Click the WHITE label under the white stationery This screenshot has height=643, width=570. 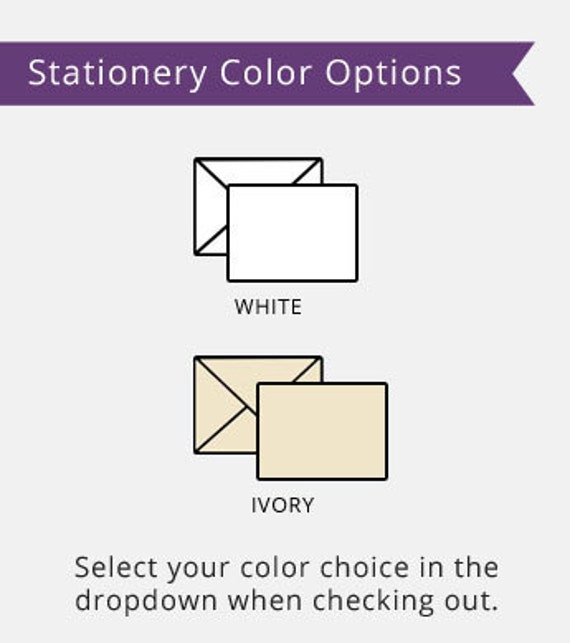[x=268, y=307]
